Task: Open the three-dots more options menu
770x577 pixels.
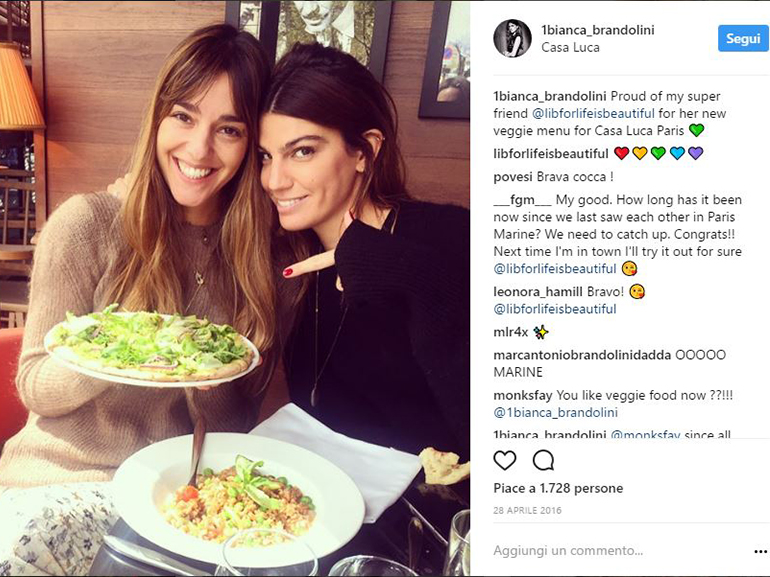Action: click(760, 551)
